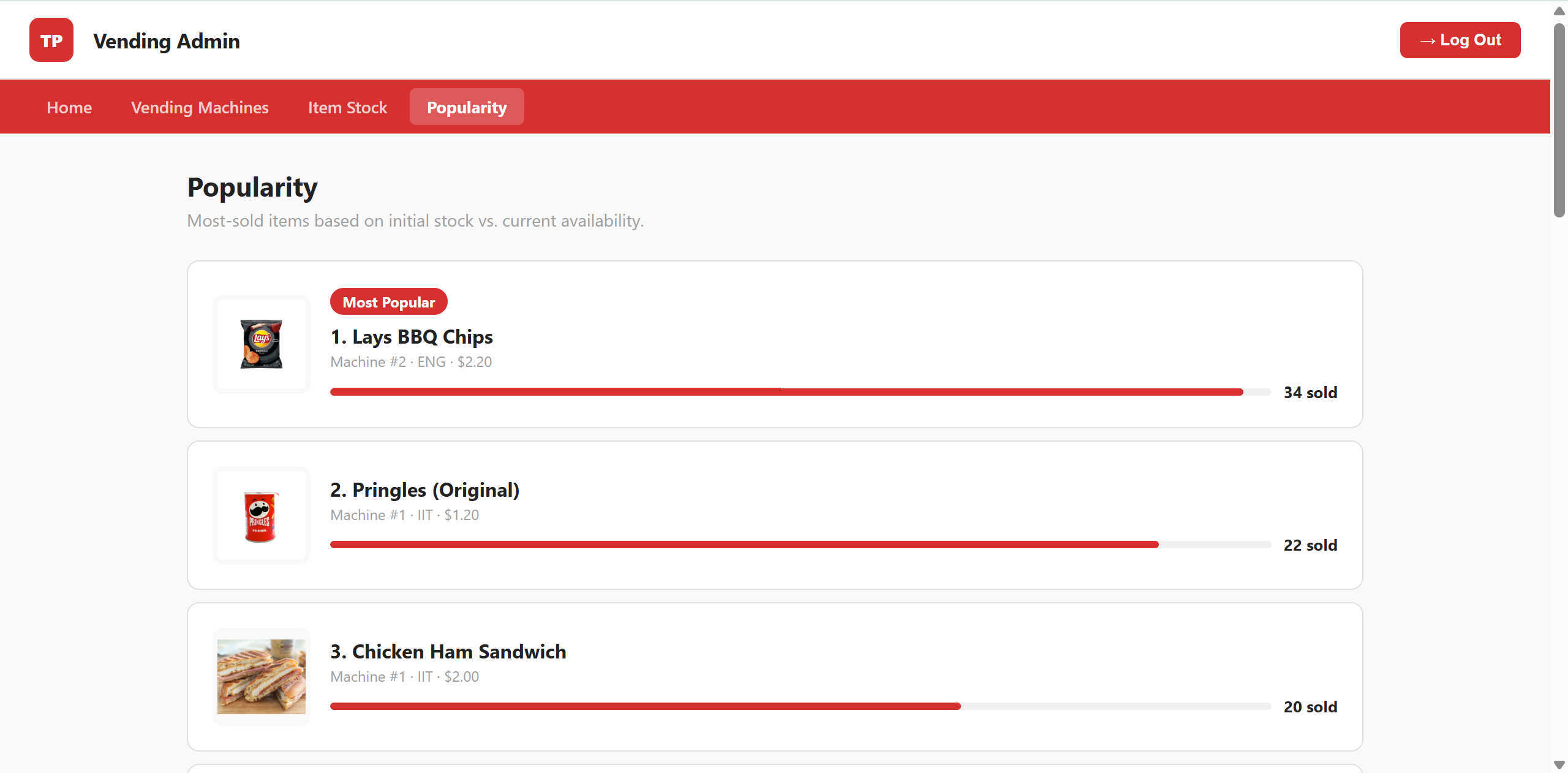Click the Log Out button
This screenshot has width=1568, height=773.
click(x=1460, y=40)
